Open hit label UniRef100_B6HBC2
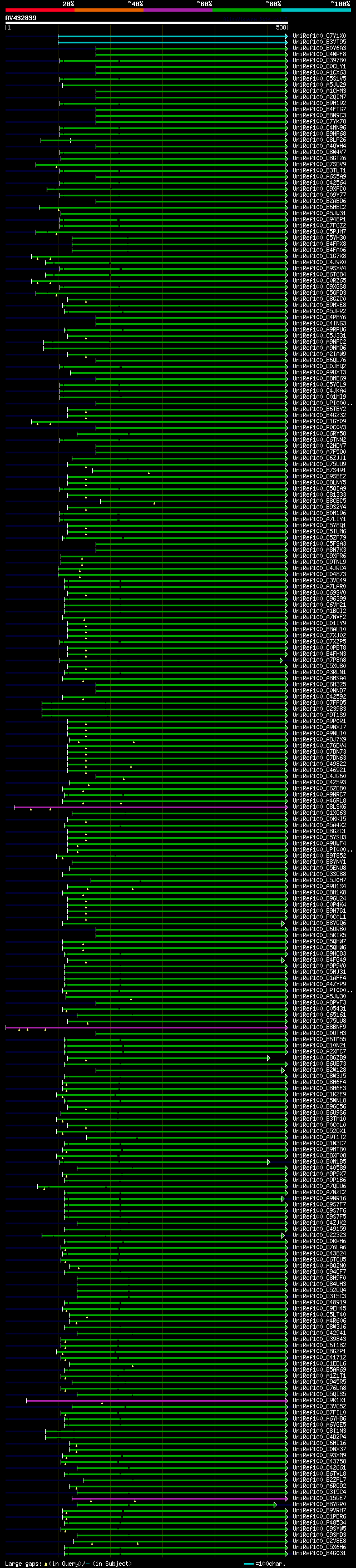 (319, 207)
